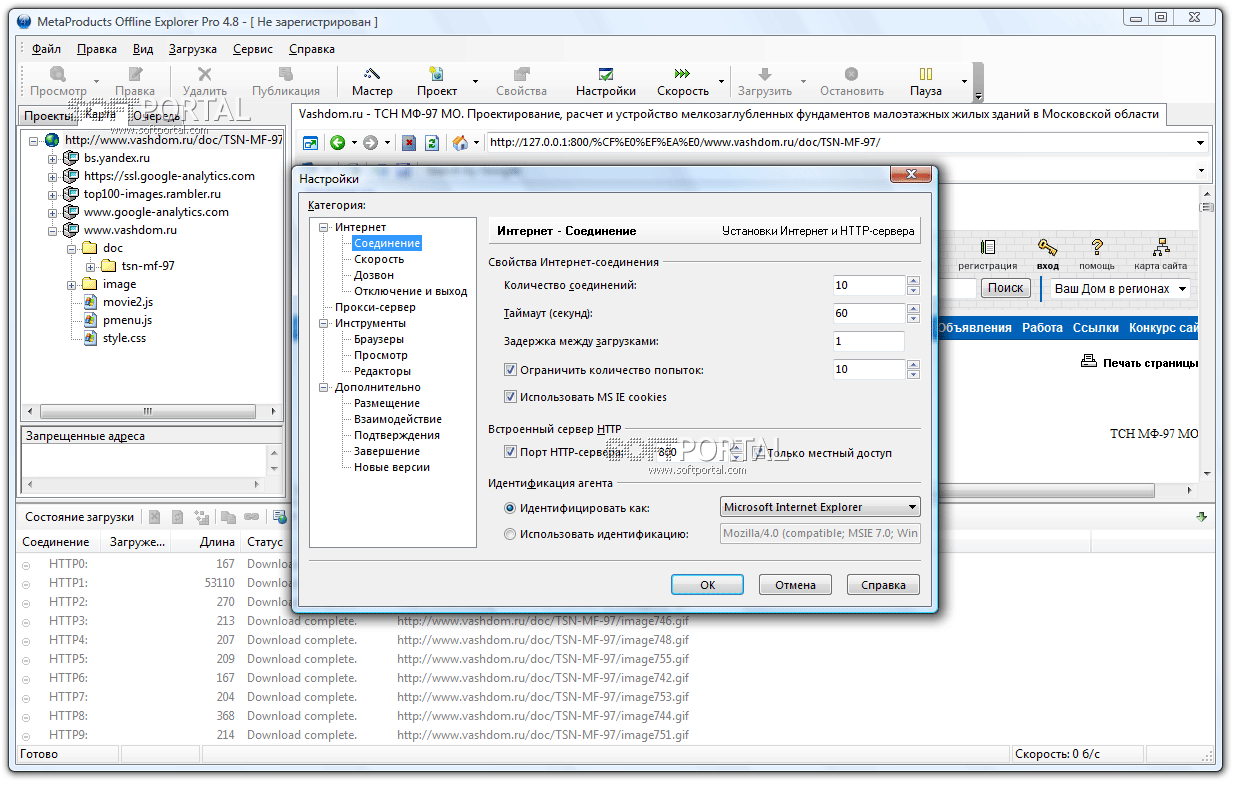Select Скорость in the settings category tree

(x=379, y=259)
